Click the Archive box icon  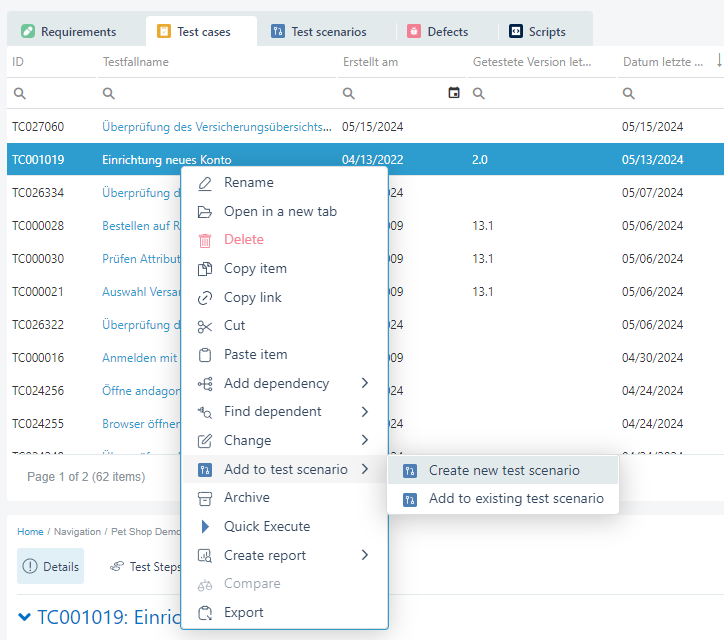[x=205, y=498]
